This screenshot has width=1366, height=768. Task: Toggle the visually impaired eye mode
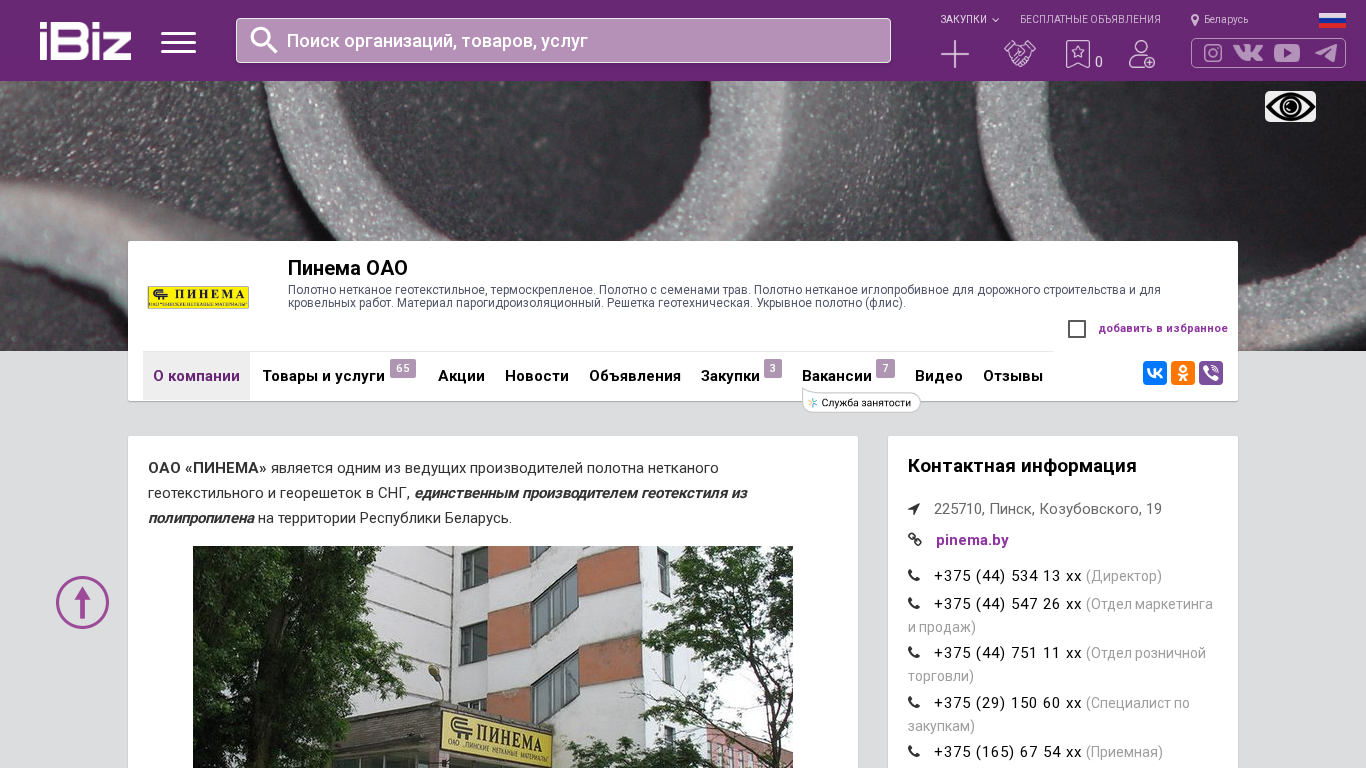click(1290, 106)
